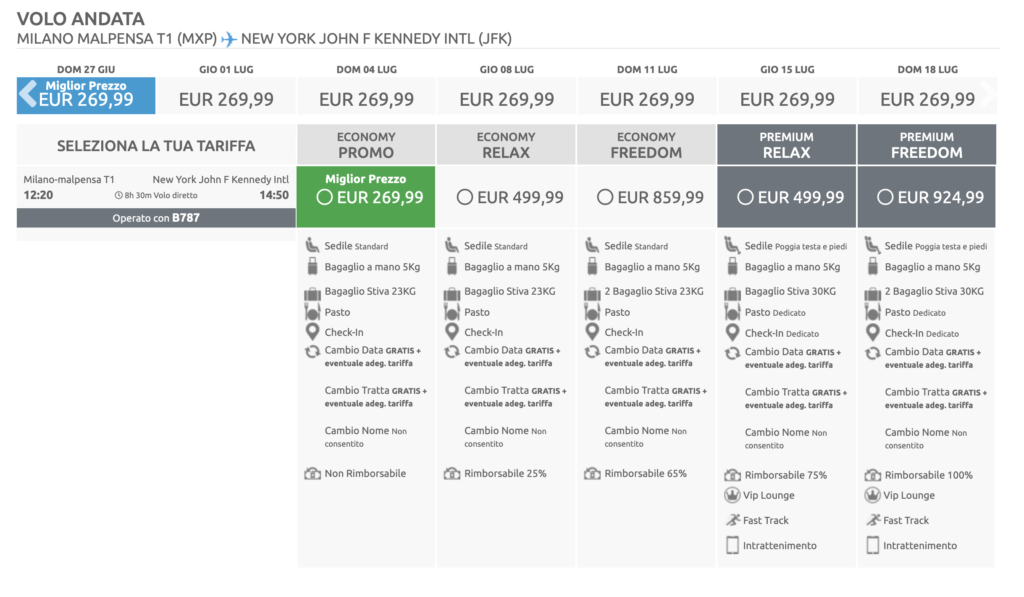This screenshot has width=1024, height=597.
Task: Click the Economy Promo column header
Action: (x=366, y=145)
